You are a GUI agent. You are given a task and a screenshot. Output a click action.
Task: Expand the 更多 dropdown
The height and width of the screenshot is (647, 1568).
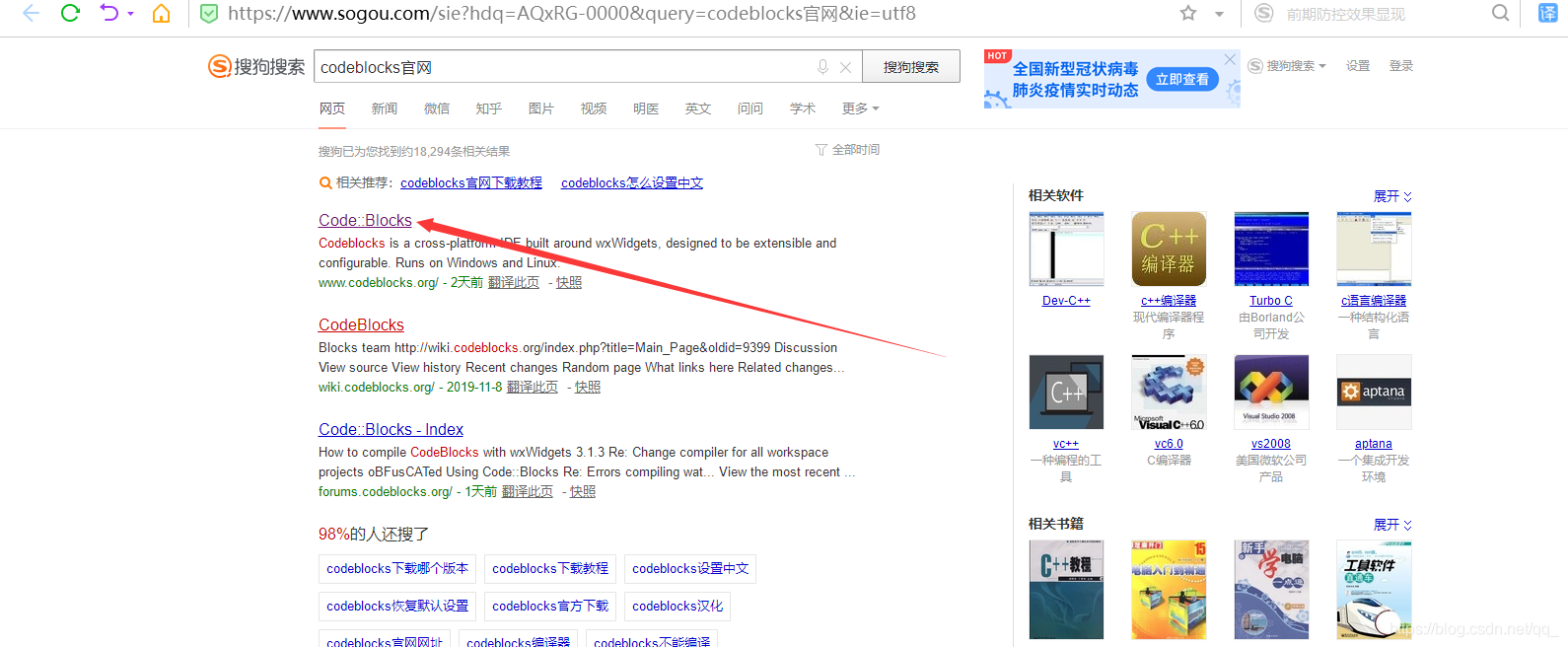860,108
